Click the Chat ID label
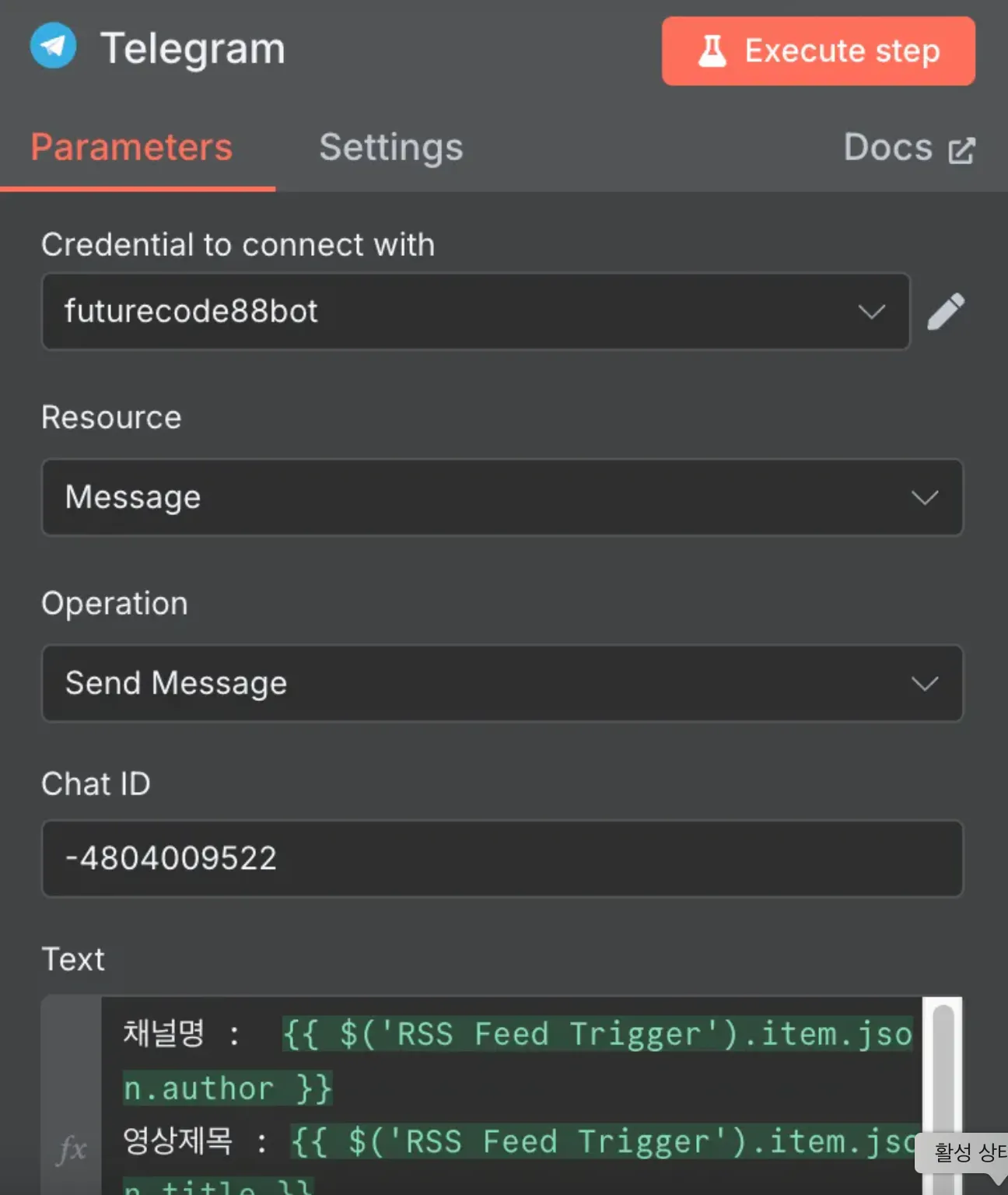1008x1195 pixels. 96,783
